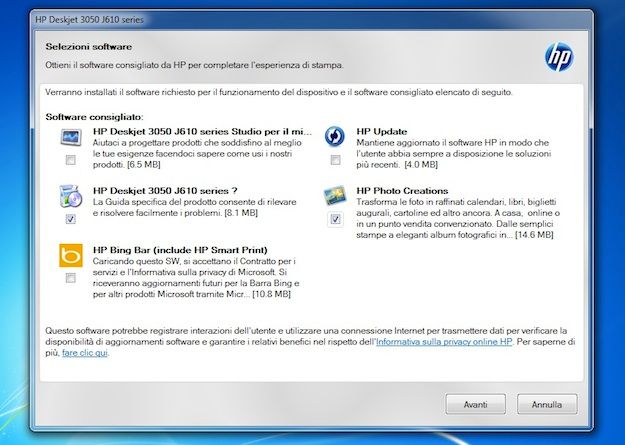Click the 'HP Deskjet 3050 J610 series Studio' title
This screenshot has width=625, height=445.
[x=202, y=132]
